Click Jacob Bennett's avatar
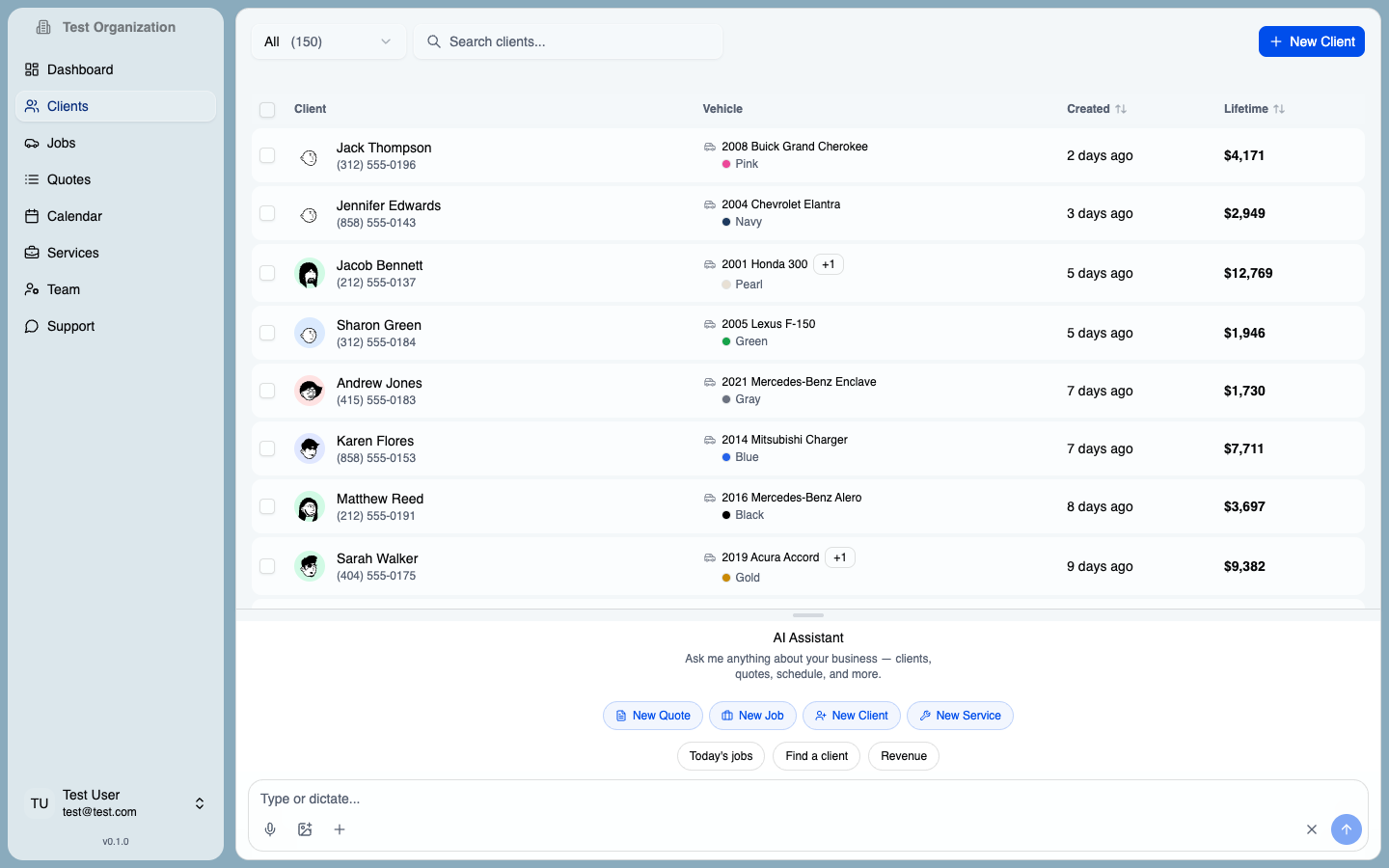Viewport: 1389px width, 868px height. click(309, 274)
